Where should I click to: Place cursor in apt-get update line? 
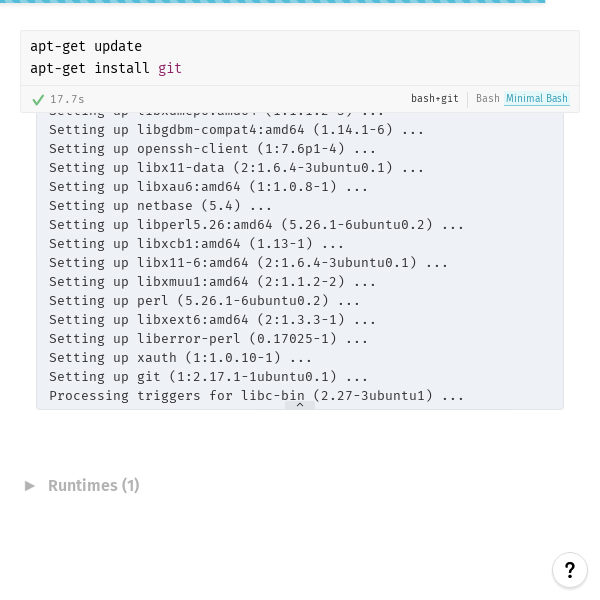pos(86,46)
